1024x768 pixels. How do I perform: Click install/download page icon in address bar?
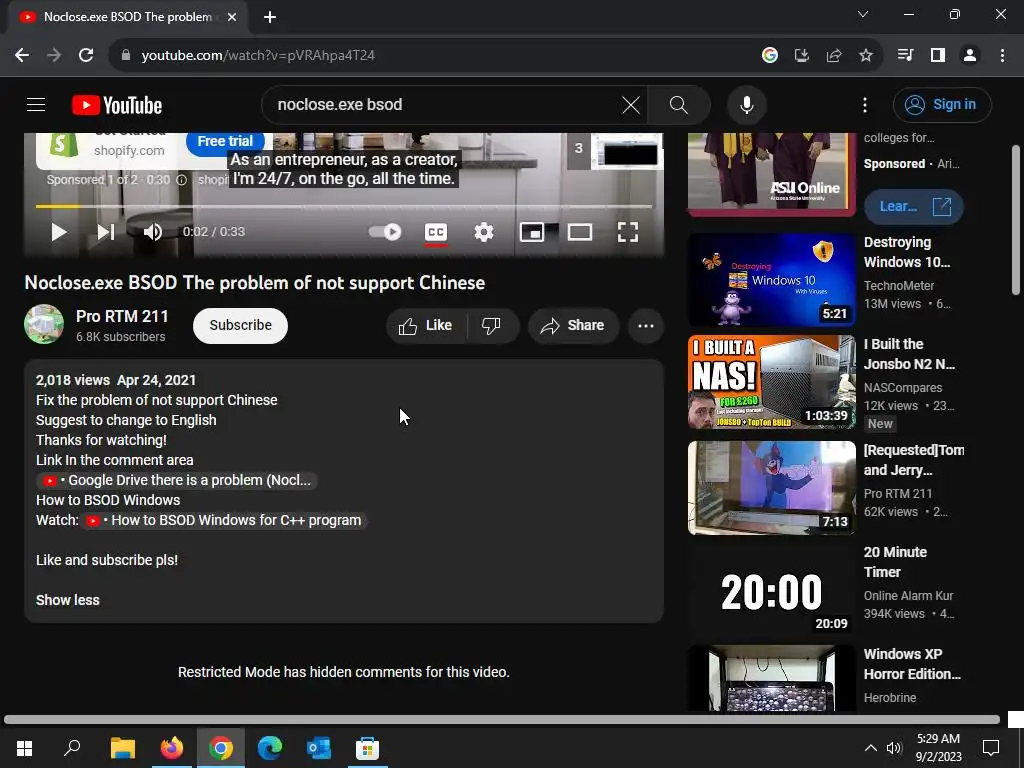pyautogui.click(x=802, y=55)
